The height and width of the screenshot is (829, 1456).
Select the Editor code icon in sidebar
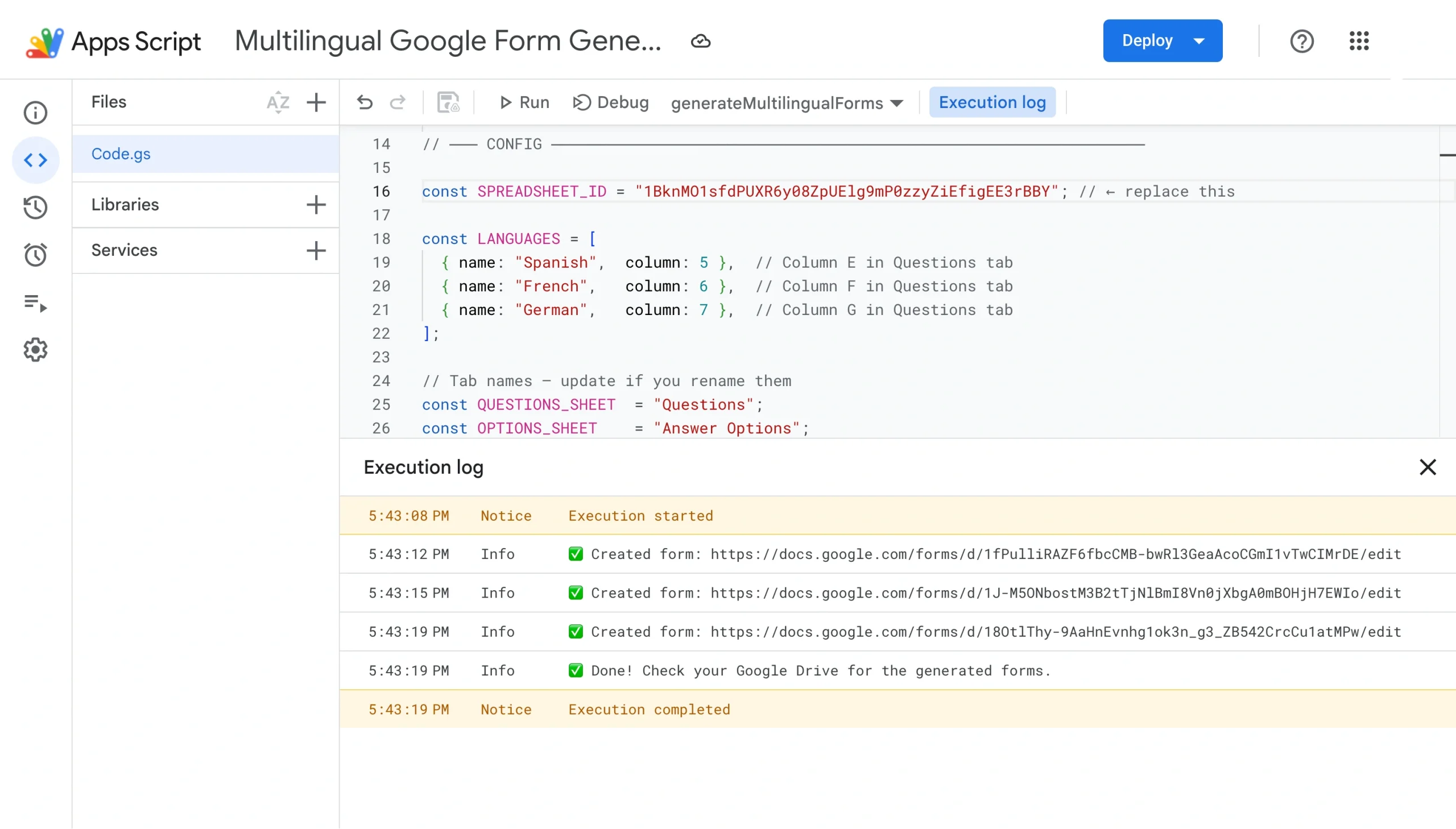(35, 160)
